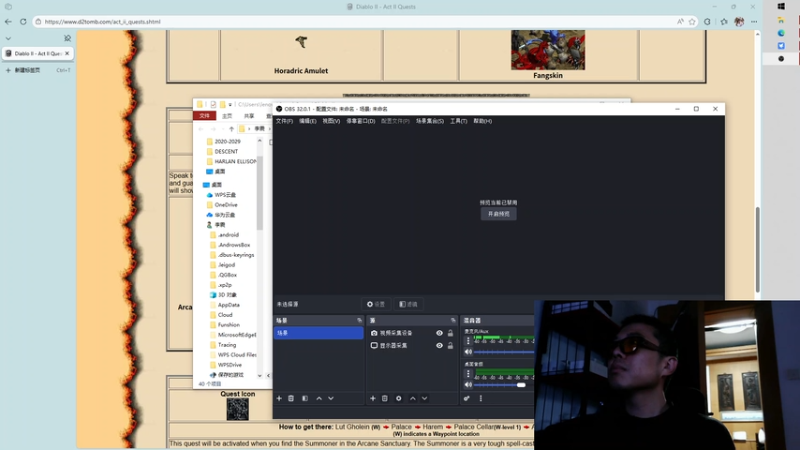
Task: Pop out the scenes dock panel
Action: [359, 320]
